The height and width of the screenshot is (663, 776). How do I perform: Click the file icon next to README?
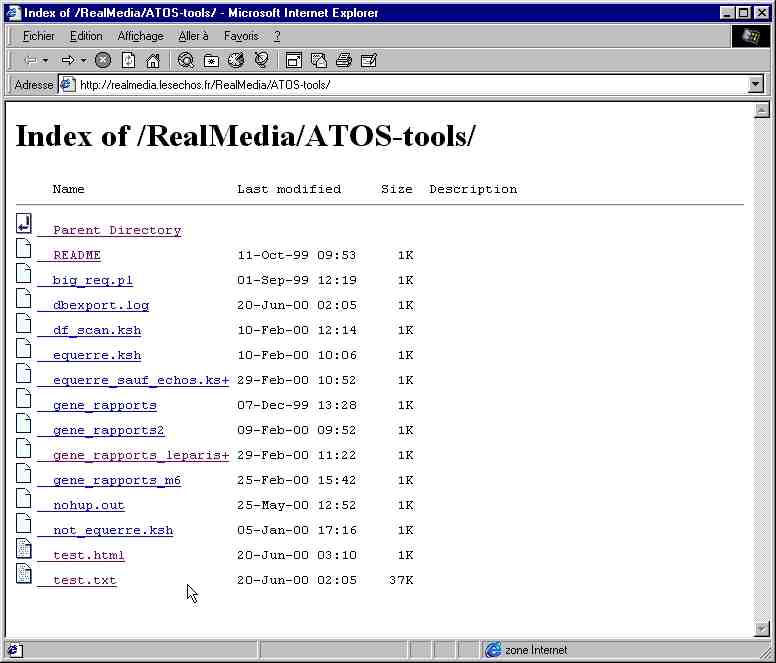24,248
